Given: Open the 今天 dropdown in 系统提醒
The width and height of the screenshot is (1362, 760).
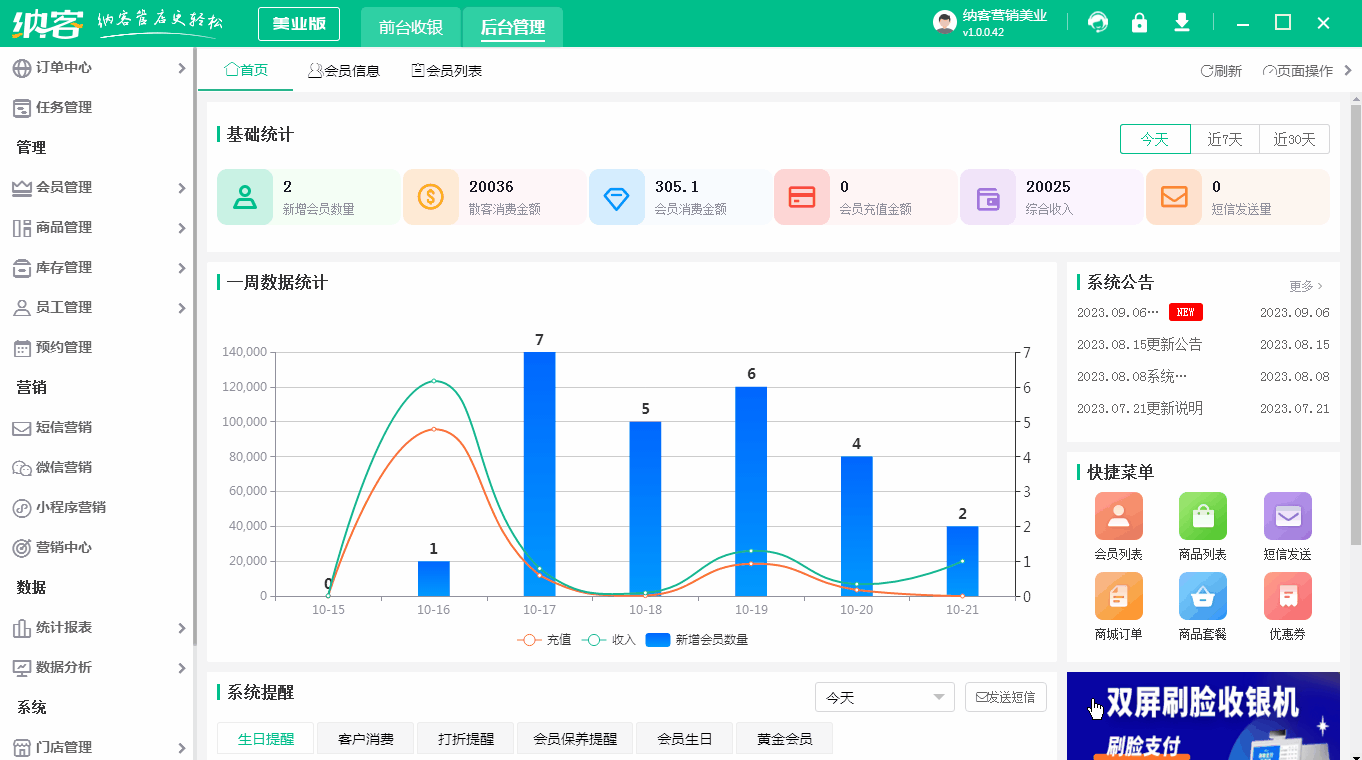Looking at the screenshot, I should tap(884, 697).
